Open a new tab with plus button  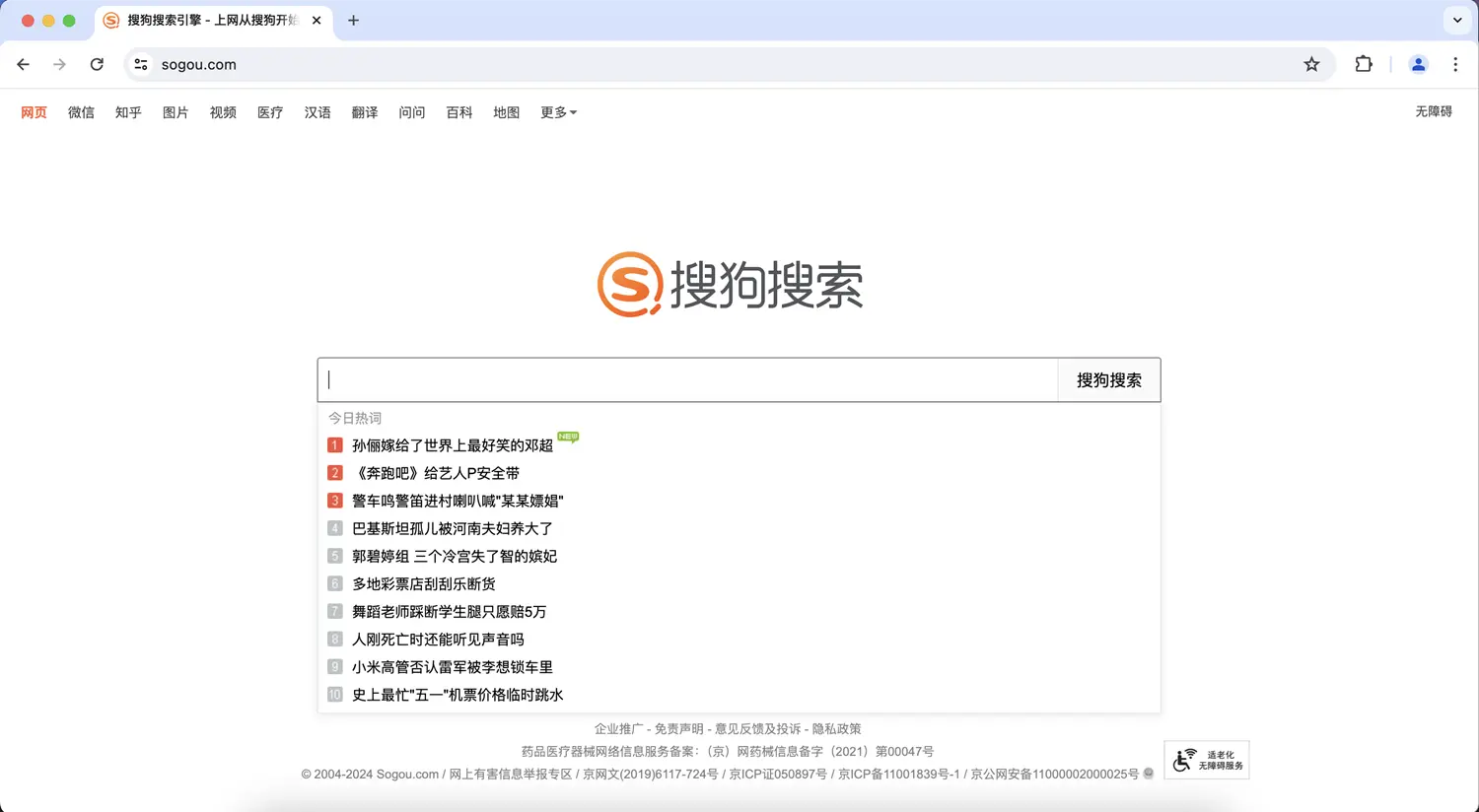click(353, 20)
